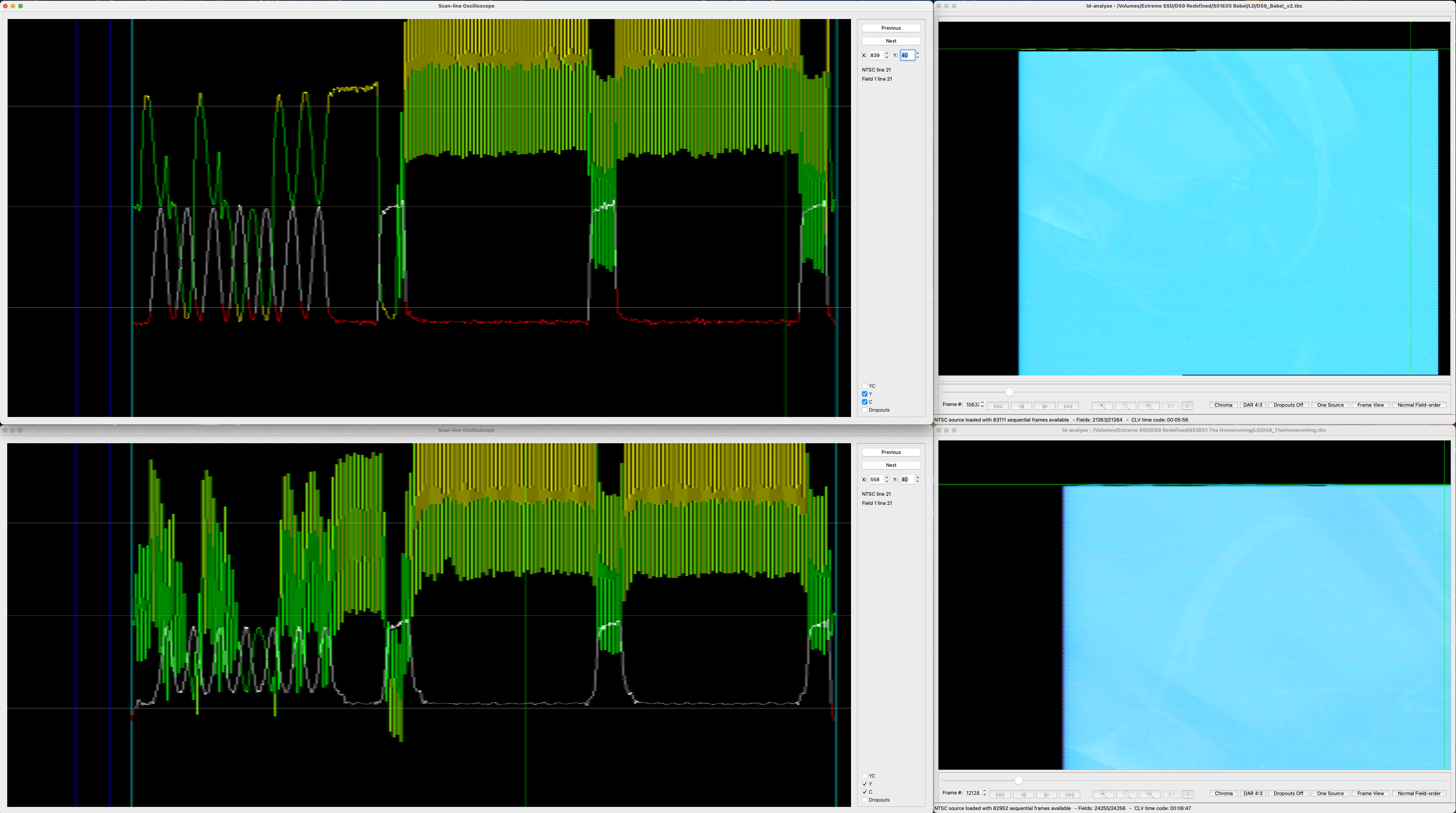
Task: Toggle Chroma mode in Babel viewer
Action: coord(1223,406)
